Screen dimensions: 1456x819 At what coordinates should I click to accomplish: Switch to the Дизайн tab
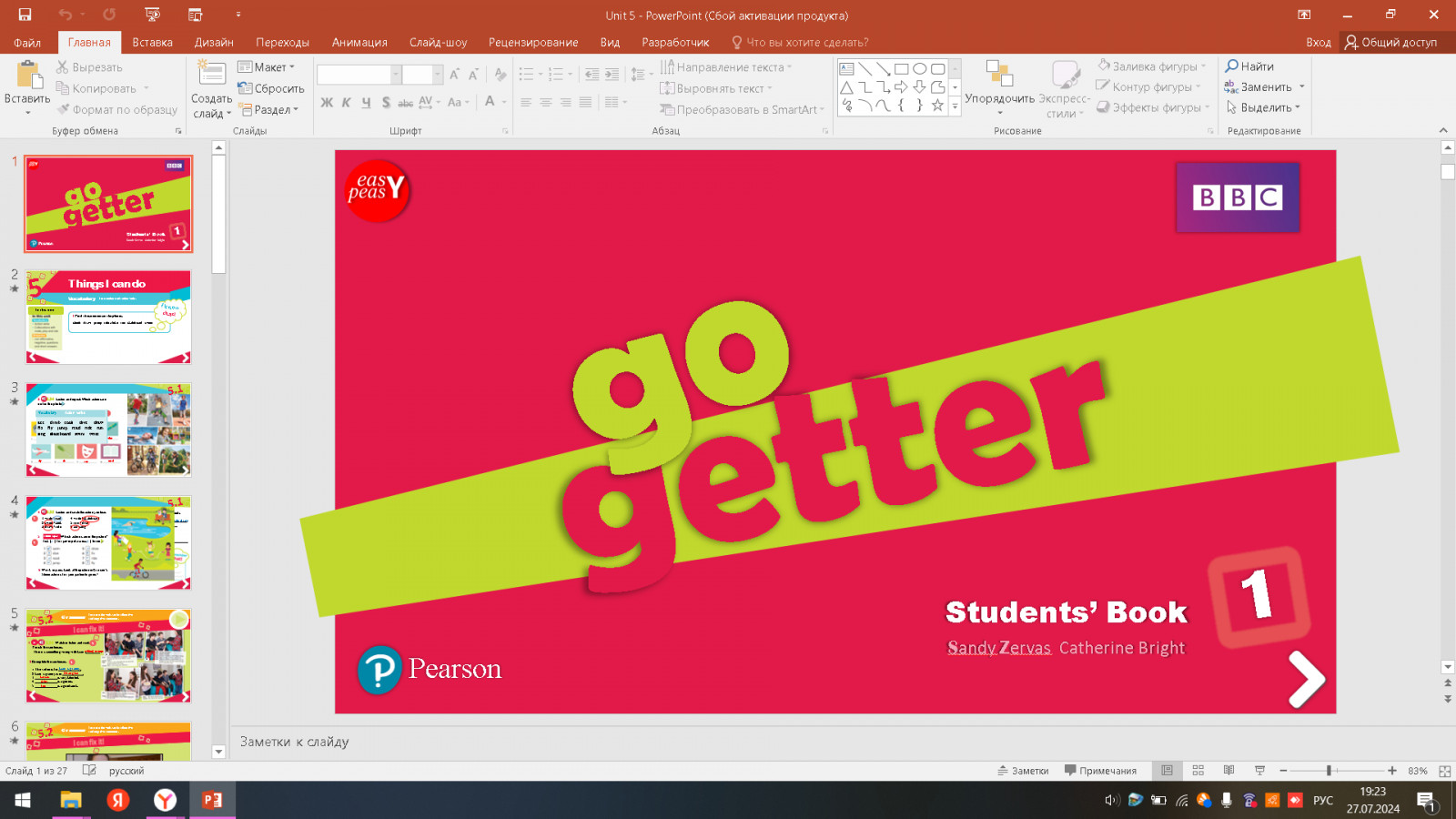coord(214,42)
